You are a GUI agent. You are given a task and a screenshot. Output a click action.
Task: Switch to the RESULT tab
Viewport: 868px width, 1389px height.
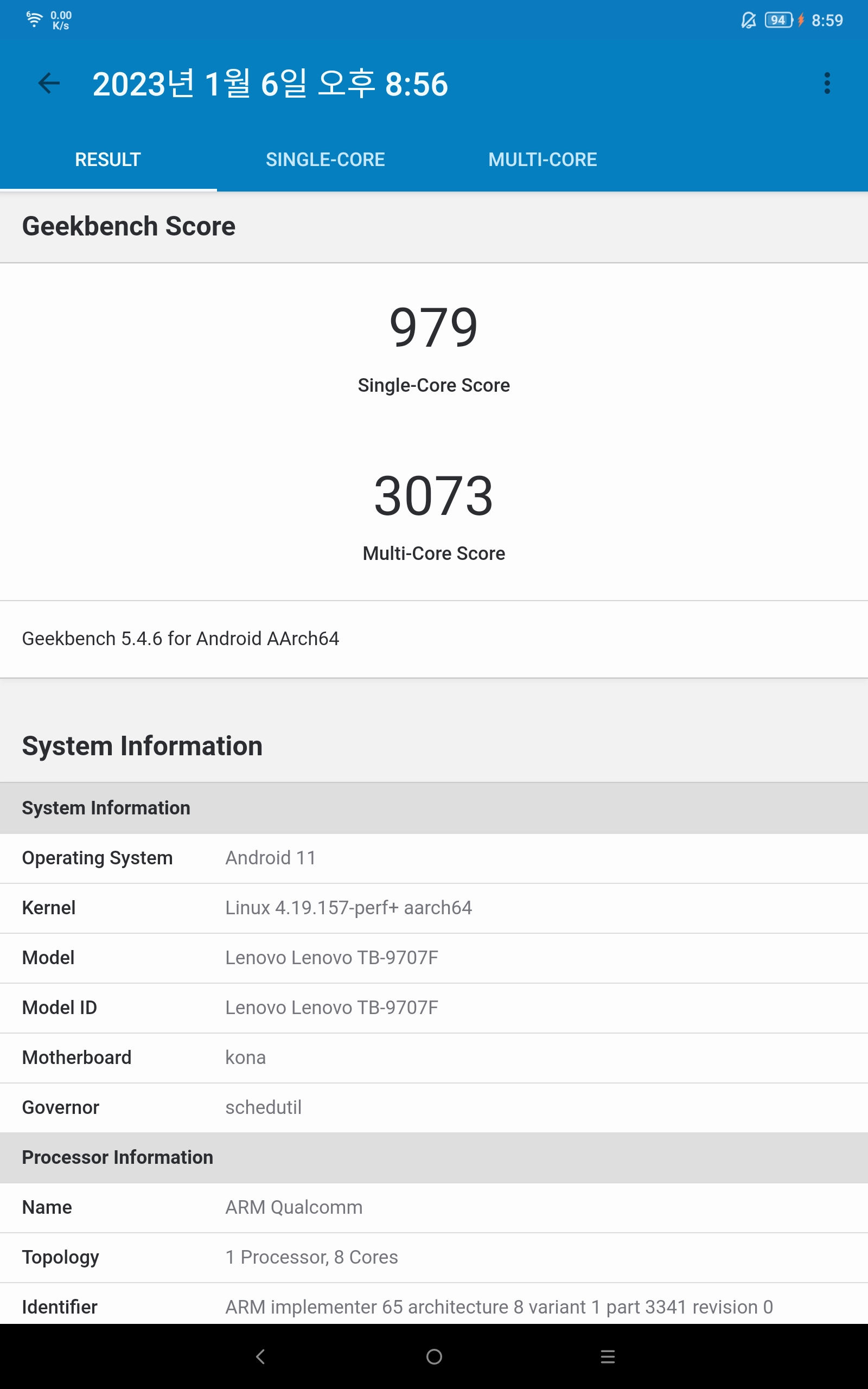click(x=108, y=160)
